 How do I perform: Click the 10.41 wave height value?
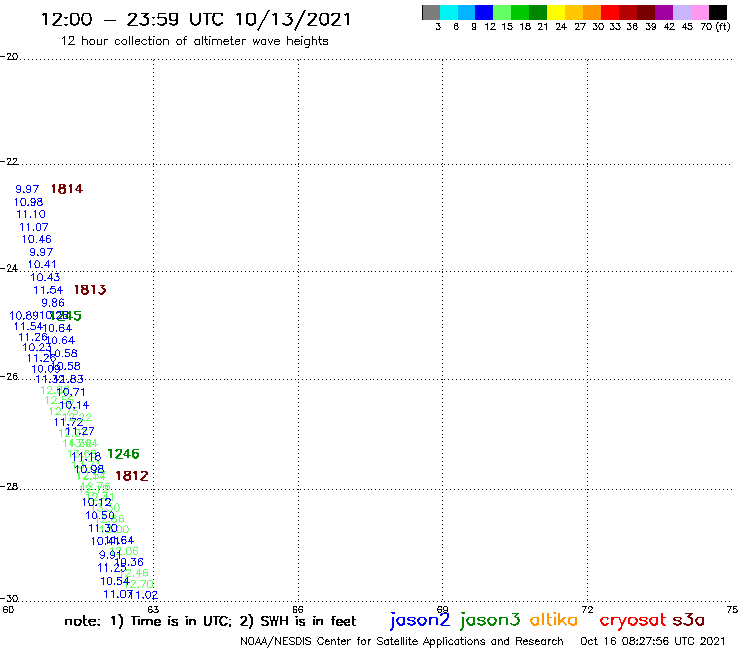tap(42, 264)
